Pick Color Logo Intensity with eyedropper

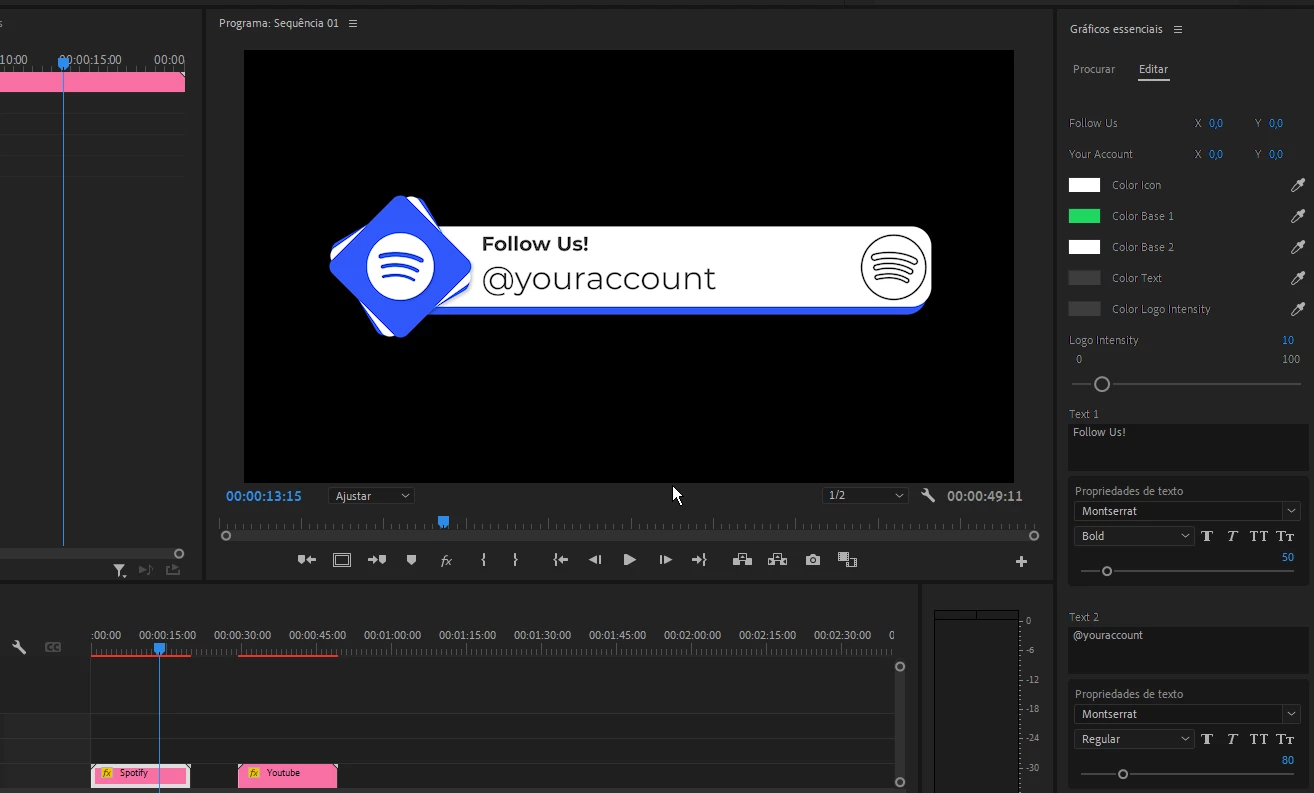click(x=1298, y=309)
